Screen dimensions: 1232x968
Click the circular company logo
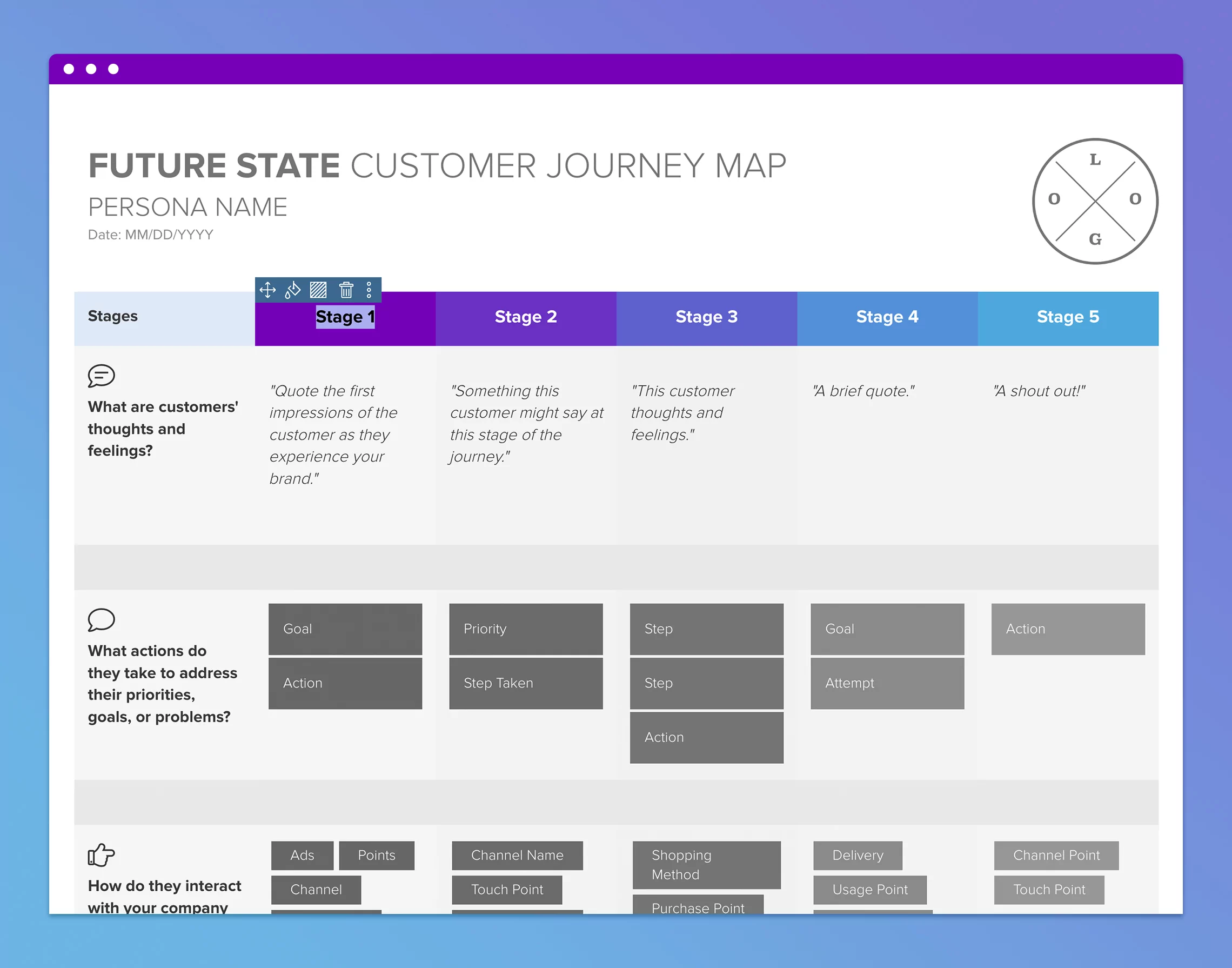(x=1095, y=201)
